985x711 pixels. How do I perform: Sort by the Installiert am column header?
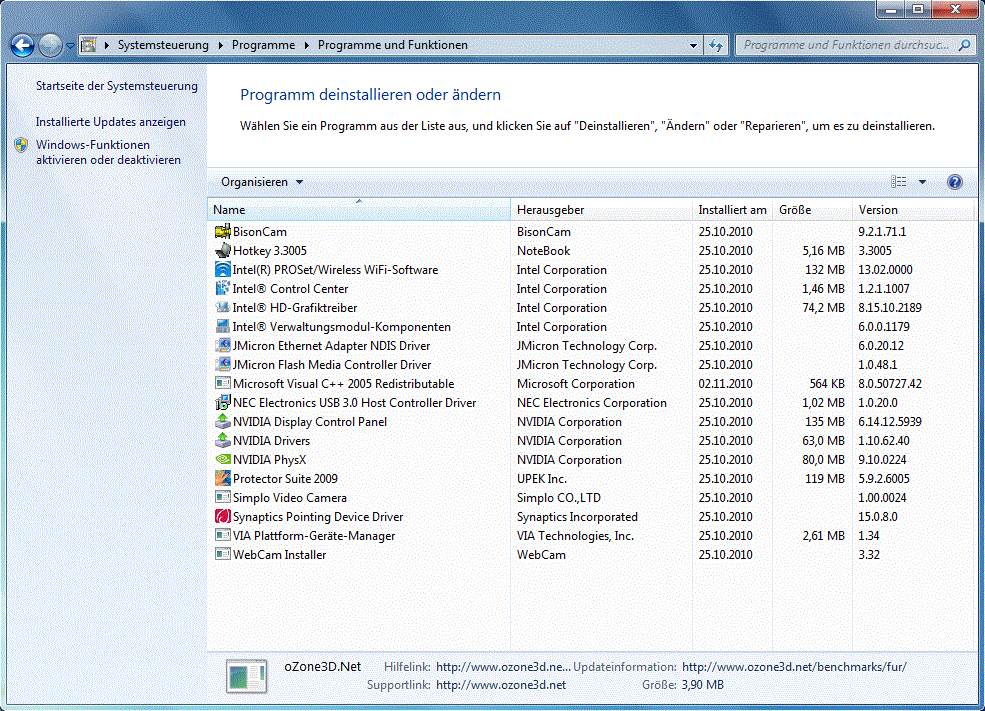coord(732,210)
